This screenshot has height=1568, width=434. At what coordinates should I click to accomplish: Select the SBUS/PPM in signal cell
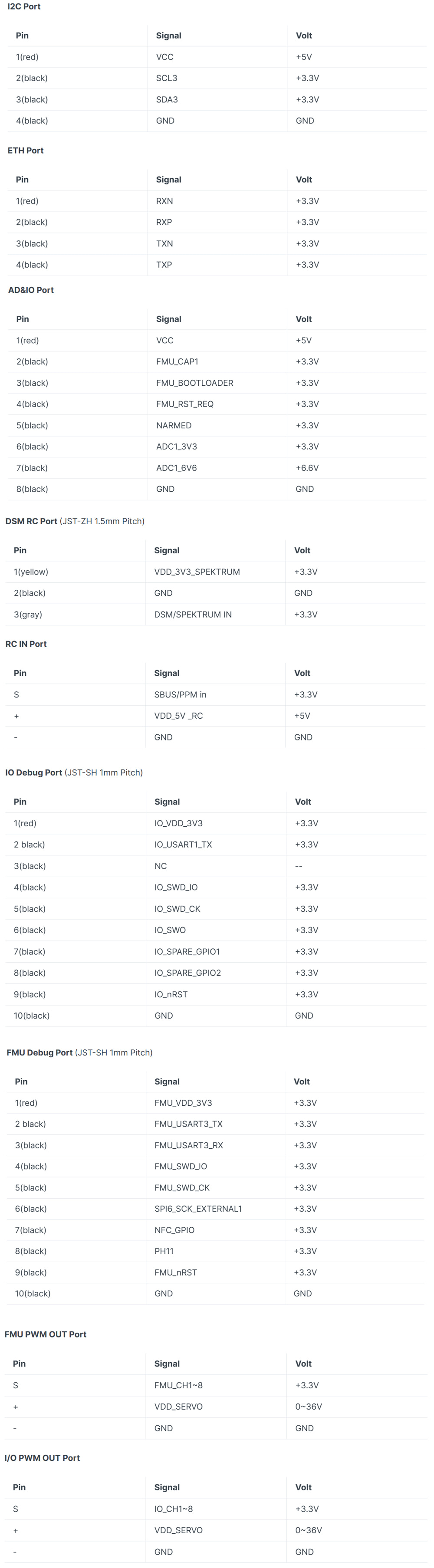point(180,694)
